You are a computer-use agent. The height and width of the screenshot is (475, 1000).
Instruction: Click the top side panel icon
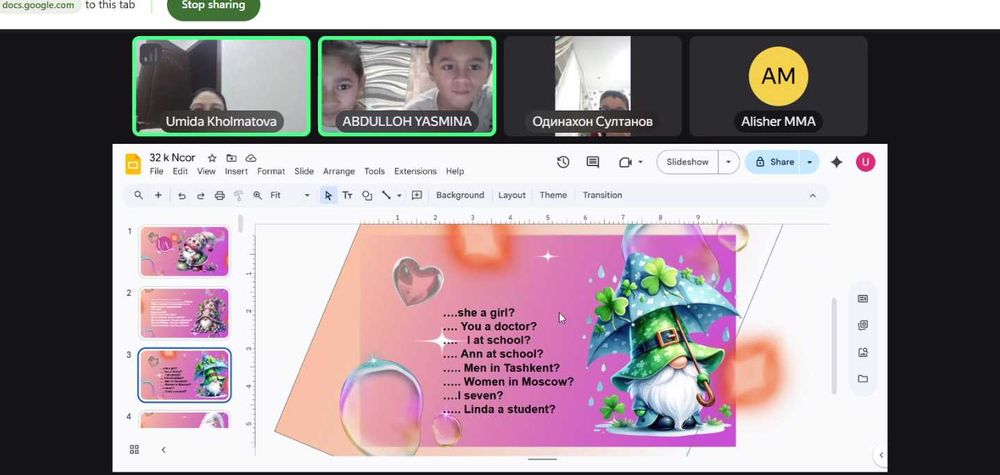(x=863, y=298)
